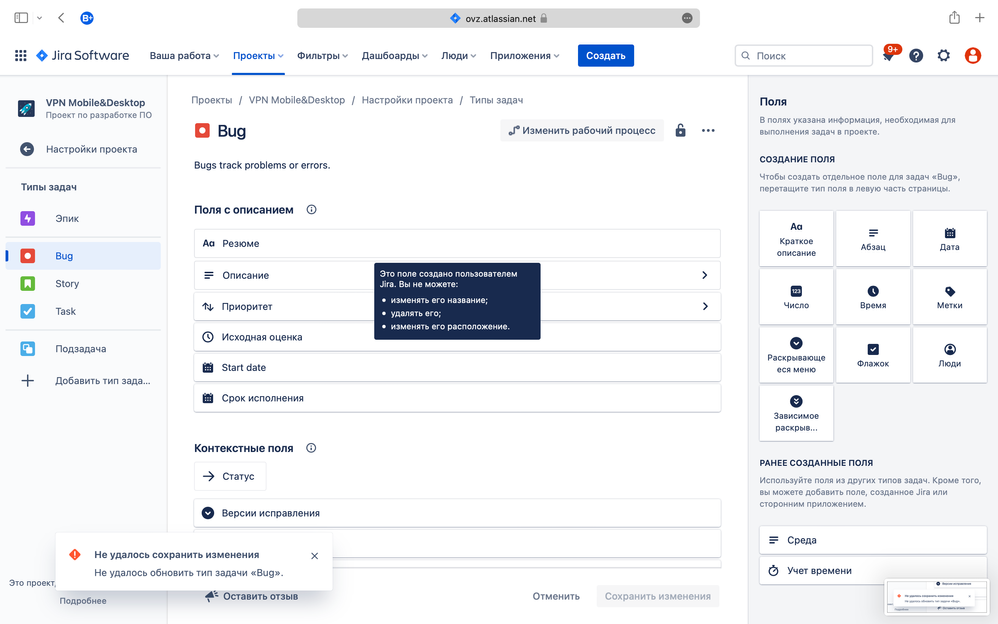Image resolution: width=998 pixels, height=624 pixels.
Task: Select the Краткое описание field type tile
Action: [796, 239]
